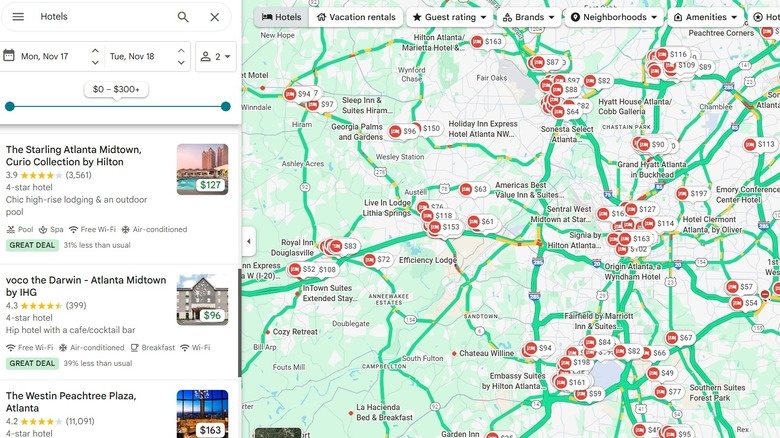Click the results list scrollbar

coord(240,323)
